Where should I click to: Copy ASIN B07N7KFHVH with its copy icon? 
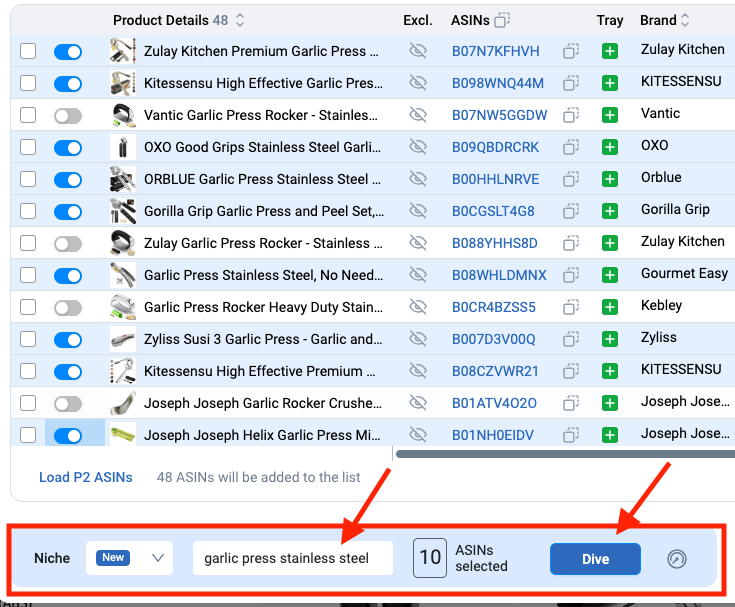tap(570, 51)
